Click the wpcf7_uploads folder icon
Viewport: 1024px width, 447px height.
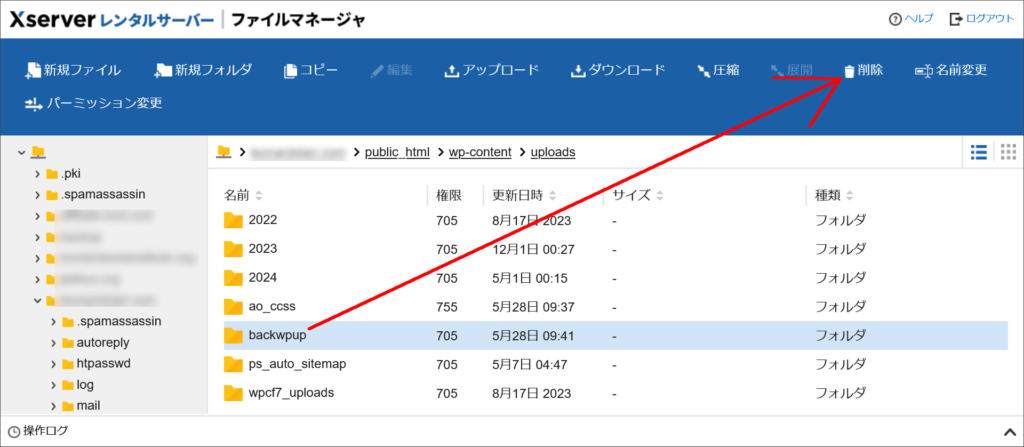(x=233, y=393)
